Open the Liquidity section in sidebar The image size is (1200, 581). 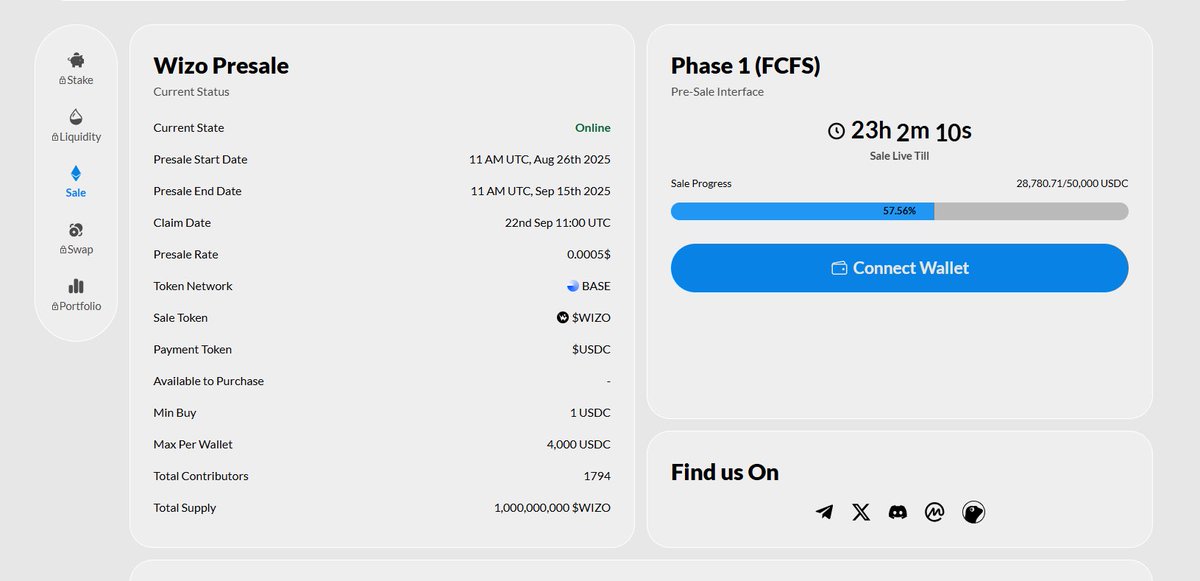click(x=76, y=126)
